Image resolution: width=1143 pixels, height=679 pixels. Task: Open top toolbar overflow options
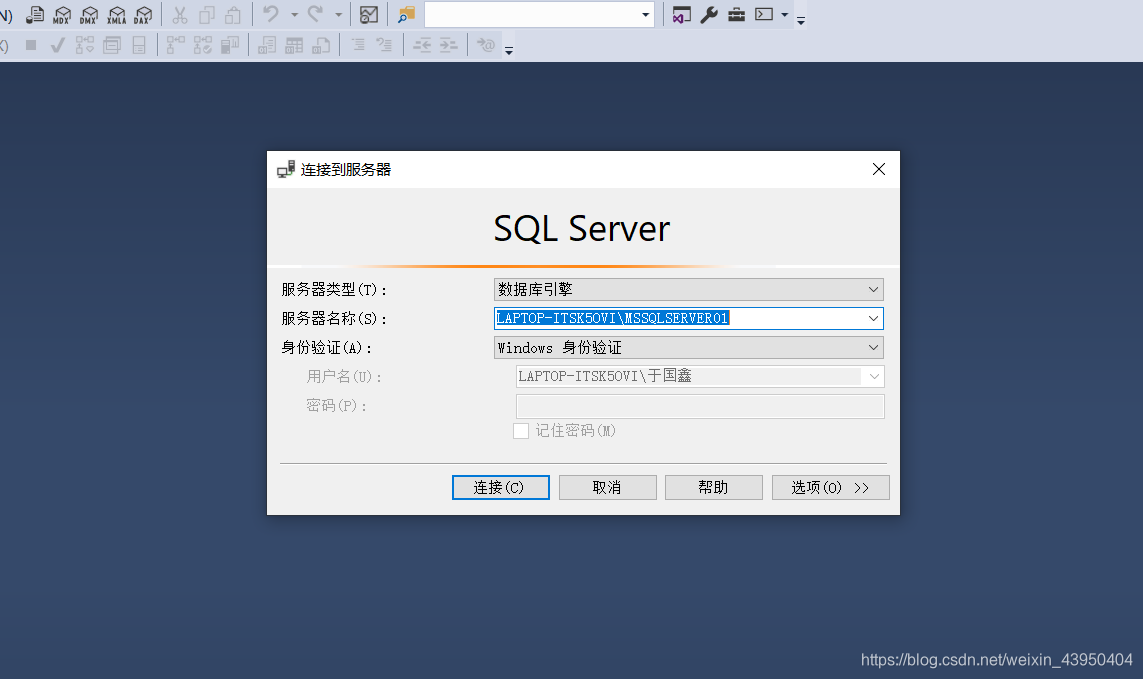pyautogui.click(x=800, y=21)
